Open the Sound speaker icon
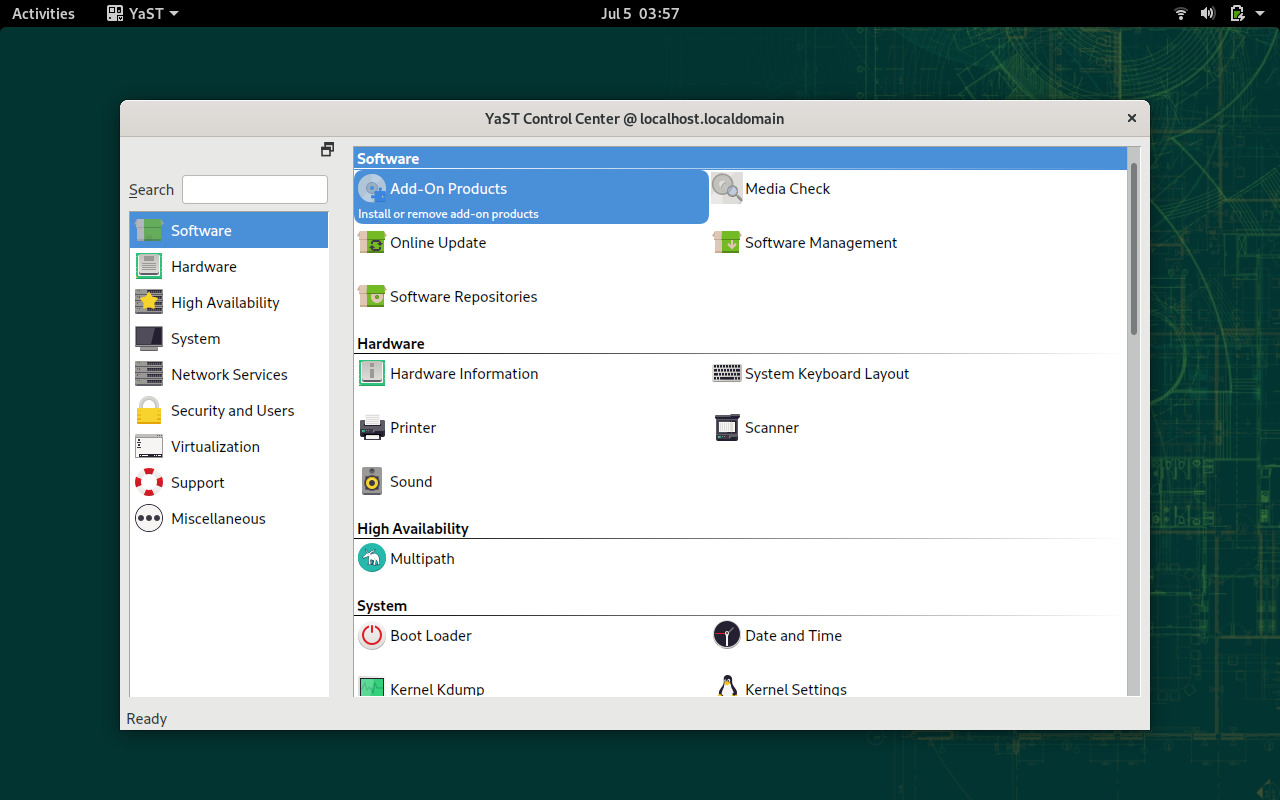This screenshot has height=800, width=1280. coord(372,482)
